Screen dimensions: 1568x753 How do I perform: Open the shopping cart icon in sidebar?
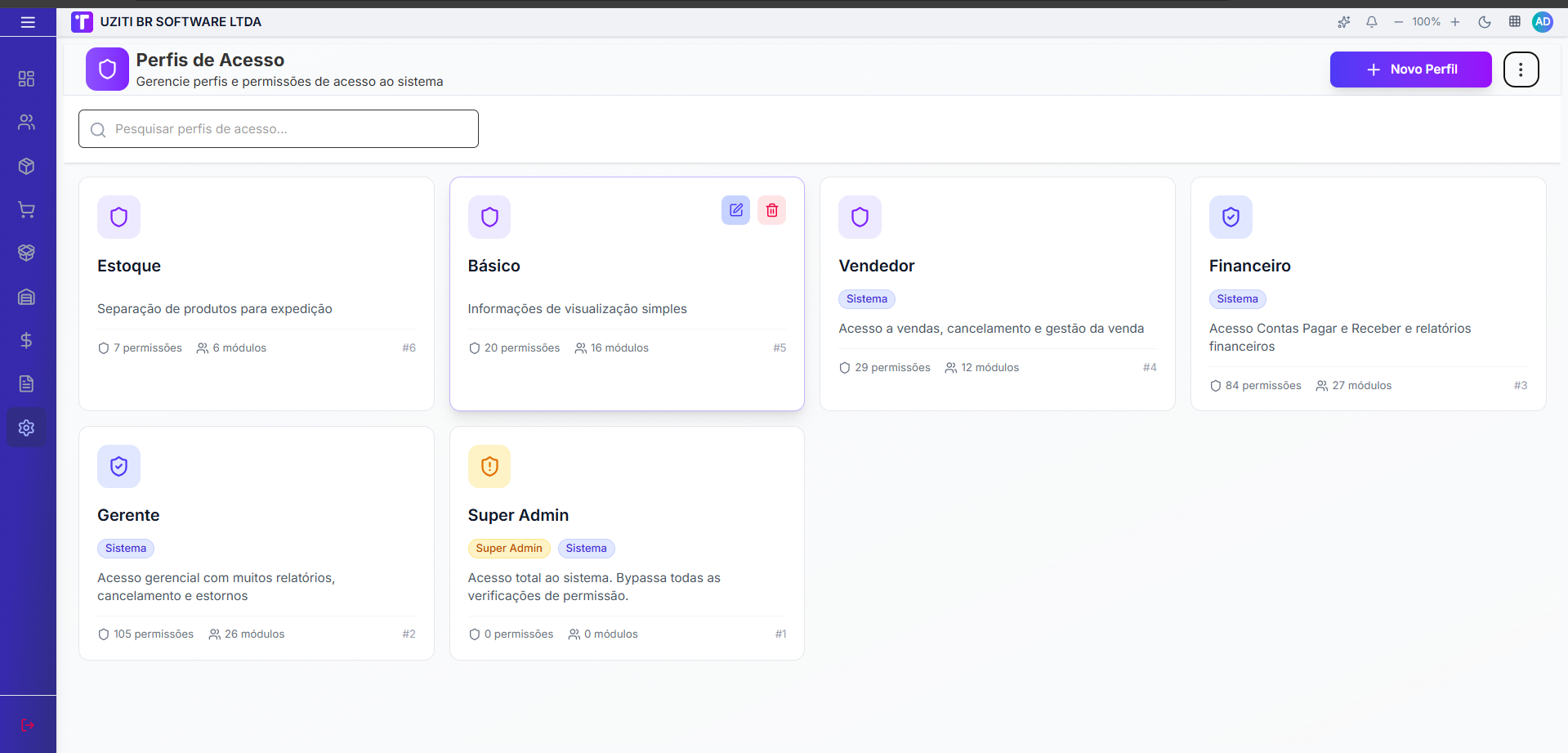pyautogui.click(x=26, y=210)
